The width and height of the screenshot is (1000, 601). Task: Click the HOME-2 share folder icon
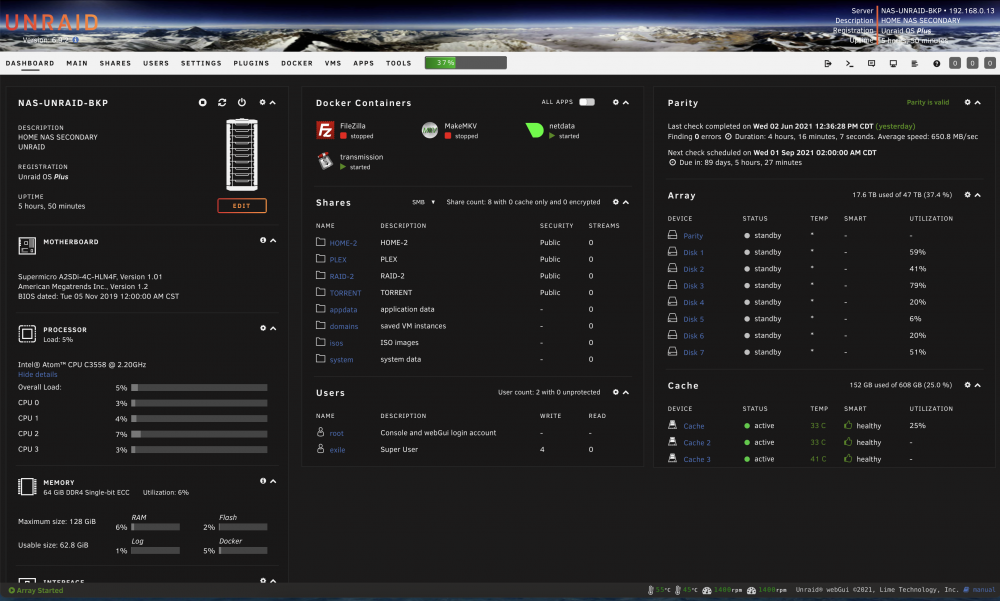[321, 242]
